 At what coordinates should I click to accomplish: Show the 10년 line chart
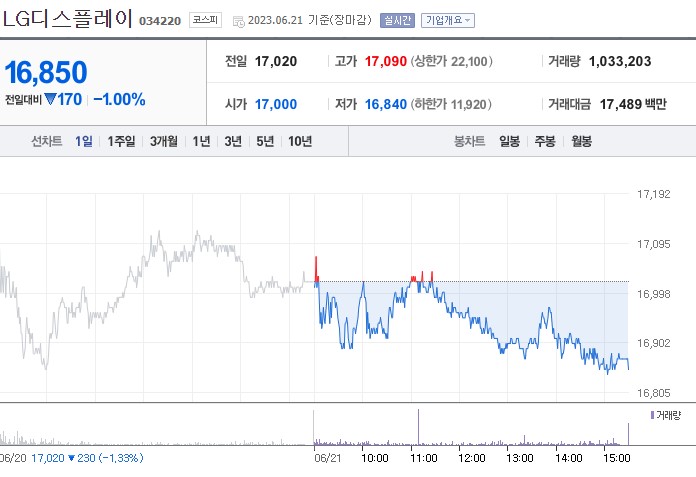pyautogui.click(x=300, y=141)
